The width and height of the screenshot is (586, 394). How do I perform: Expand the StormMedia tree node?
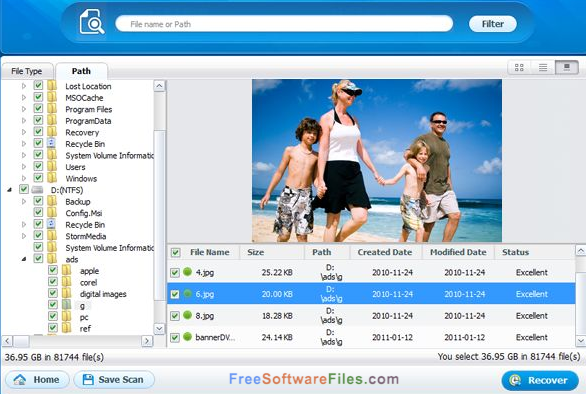(24, 236)
